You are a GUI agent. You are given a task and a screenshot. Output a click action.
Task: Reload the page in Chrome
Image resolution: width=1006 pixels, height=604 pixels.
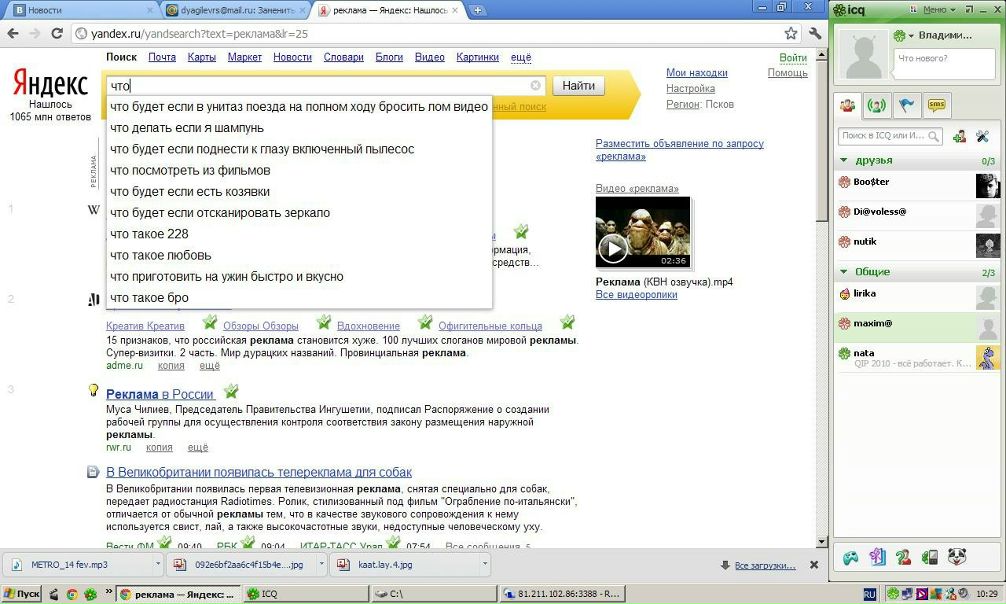click(58, 33)
